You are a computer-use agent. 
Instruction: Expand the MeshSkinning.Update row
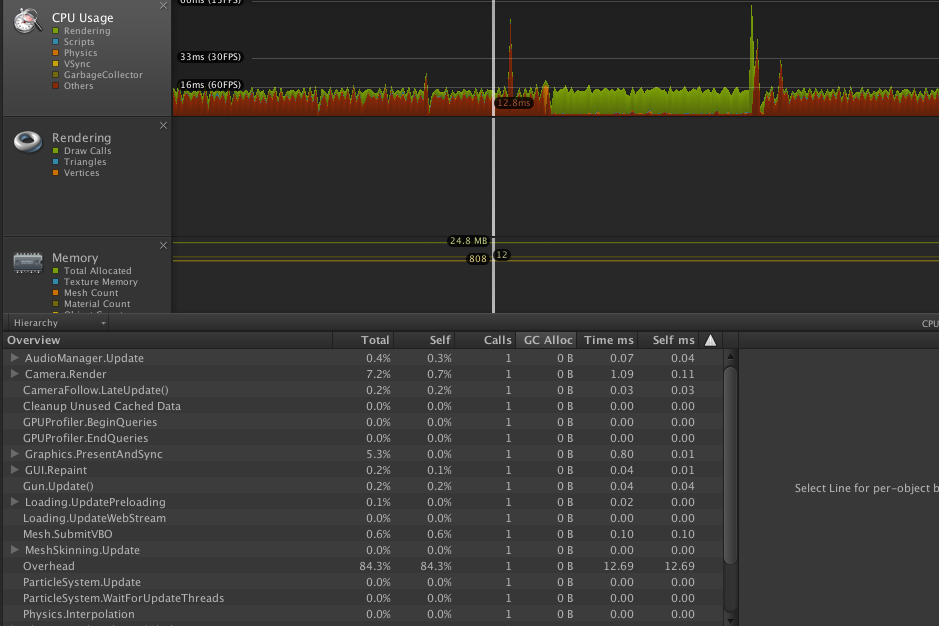(14, 549)
